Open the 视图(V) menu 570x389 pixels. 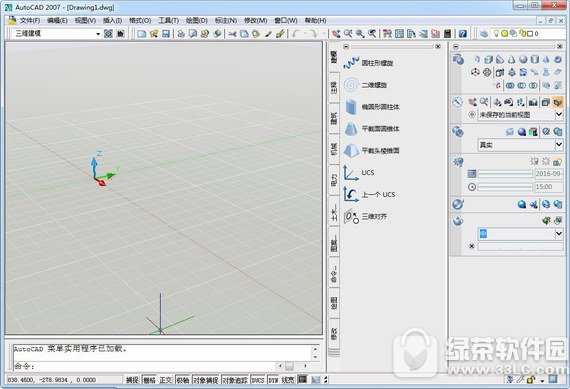[85, 21]
